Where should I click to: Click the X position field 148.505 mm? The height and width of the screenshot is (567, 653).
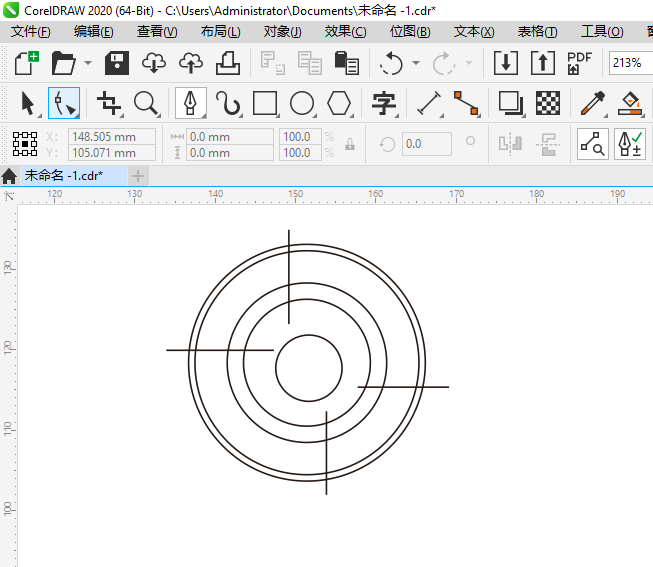[x=112, y=137]
